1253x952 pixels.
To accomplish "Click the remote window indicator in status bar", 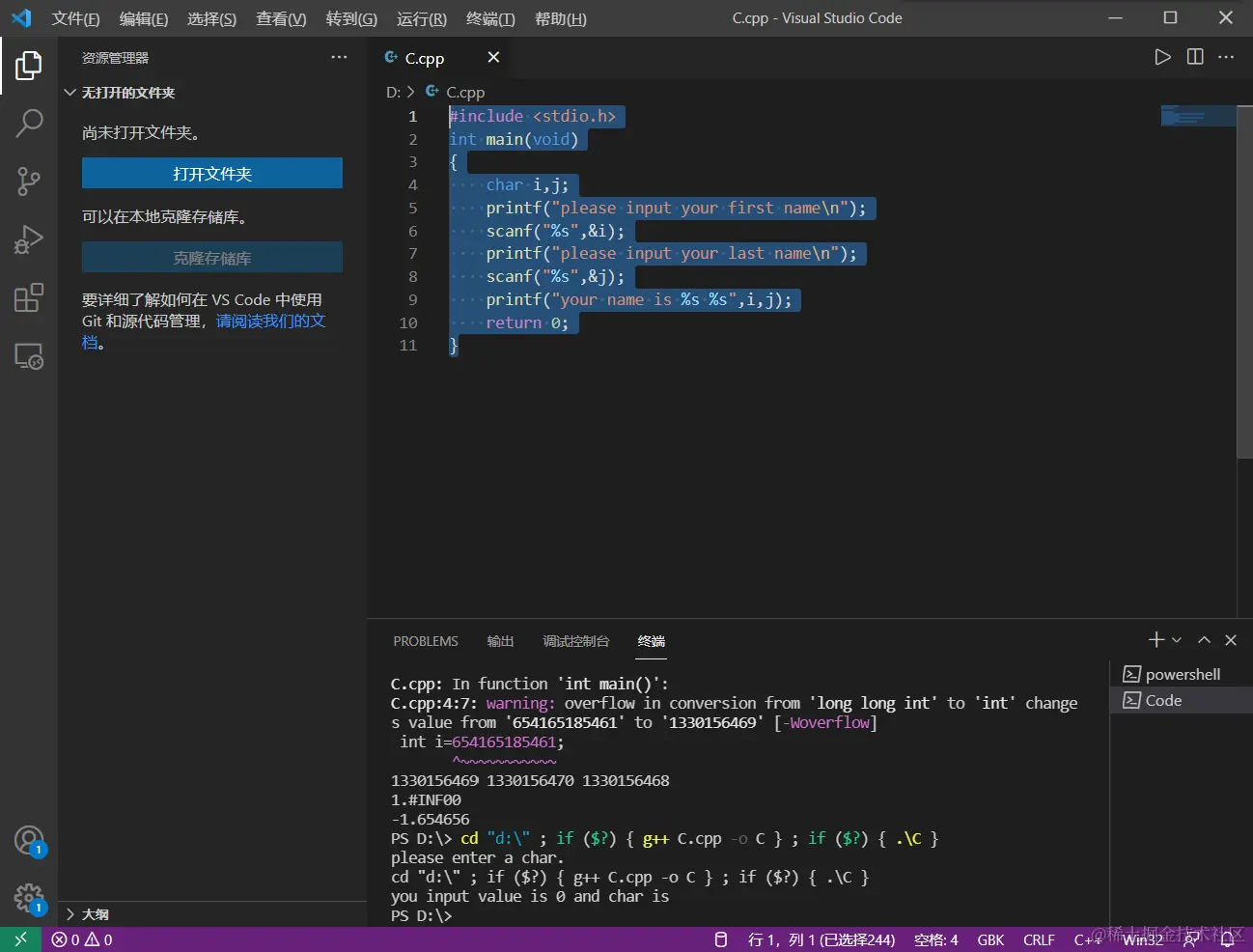I will [20, 939].
